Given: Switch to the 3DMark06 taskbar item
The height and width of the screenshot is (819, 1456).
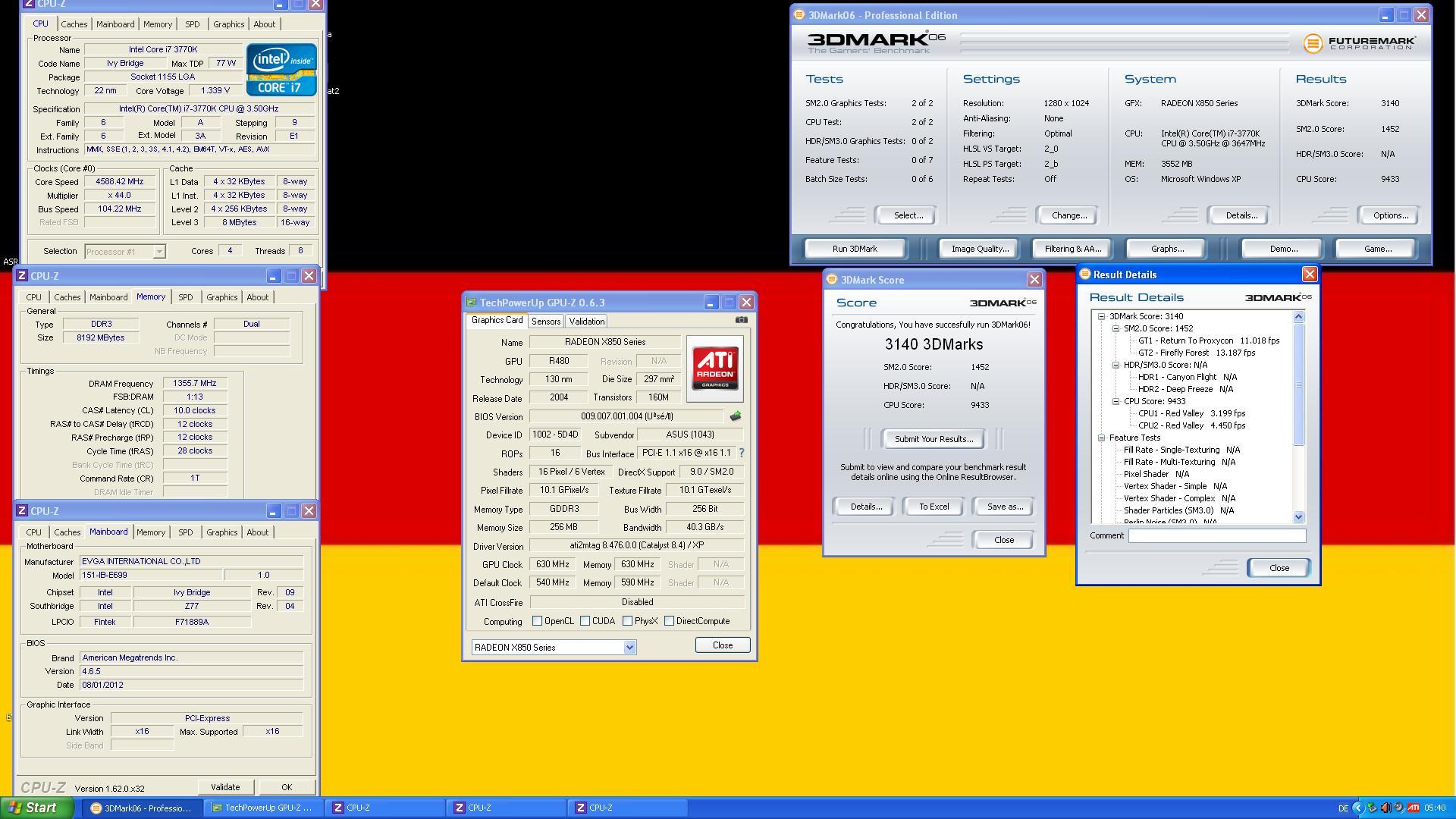Looking at the screenshot, I should (x=142, y=808).
